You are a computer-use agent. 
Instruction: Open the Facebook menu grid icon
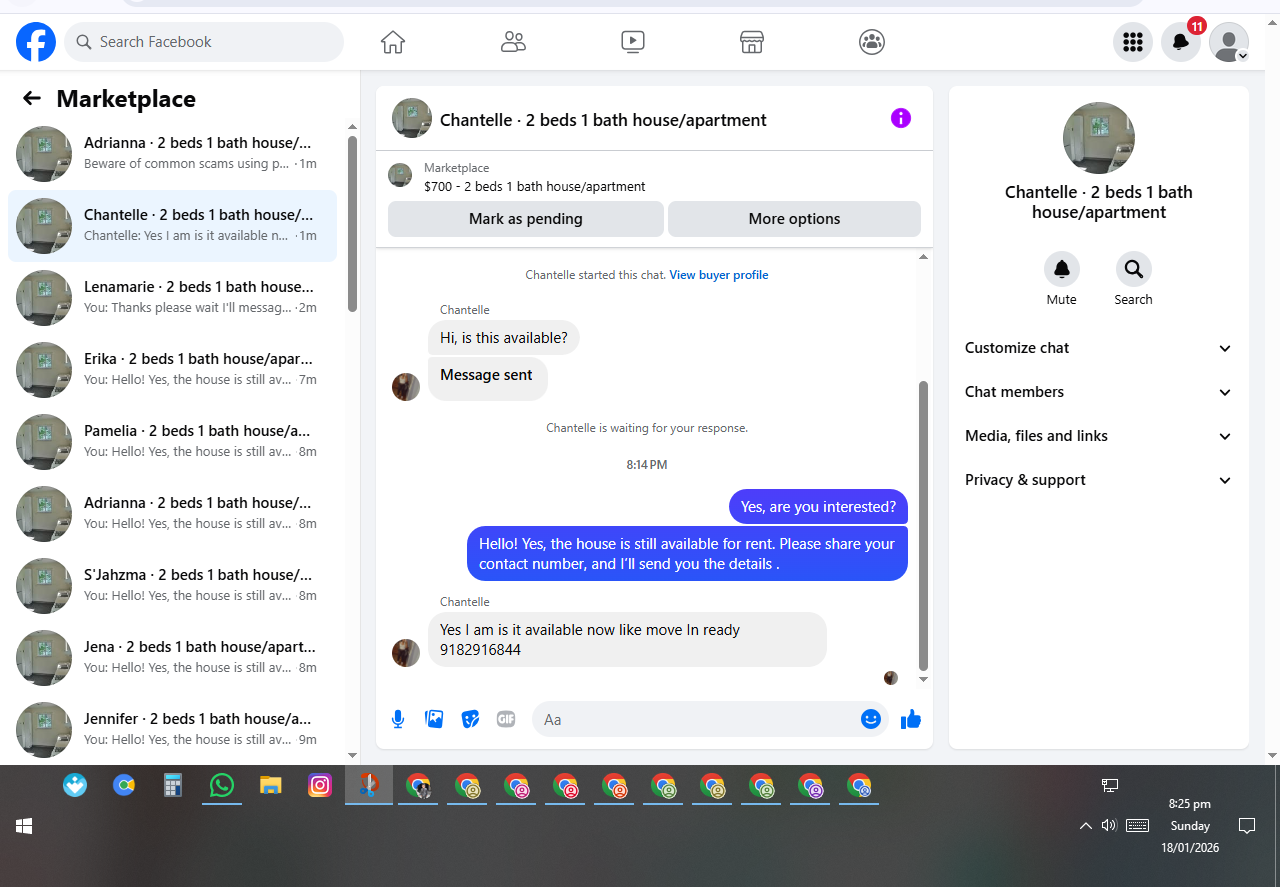[x=1133, y=42]
